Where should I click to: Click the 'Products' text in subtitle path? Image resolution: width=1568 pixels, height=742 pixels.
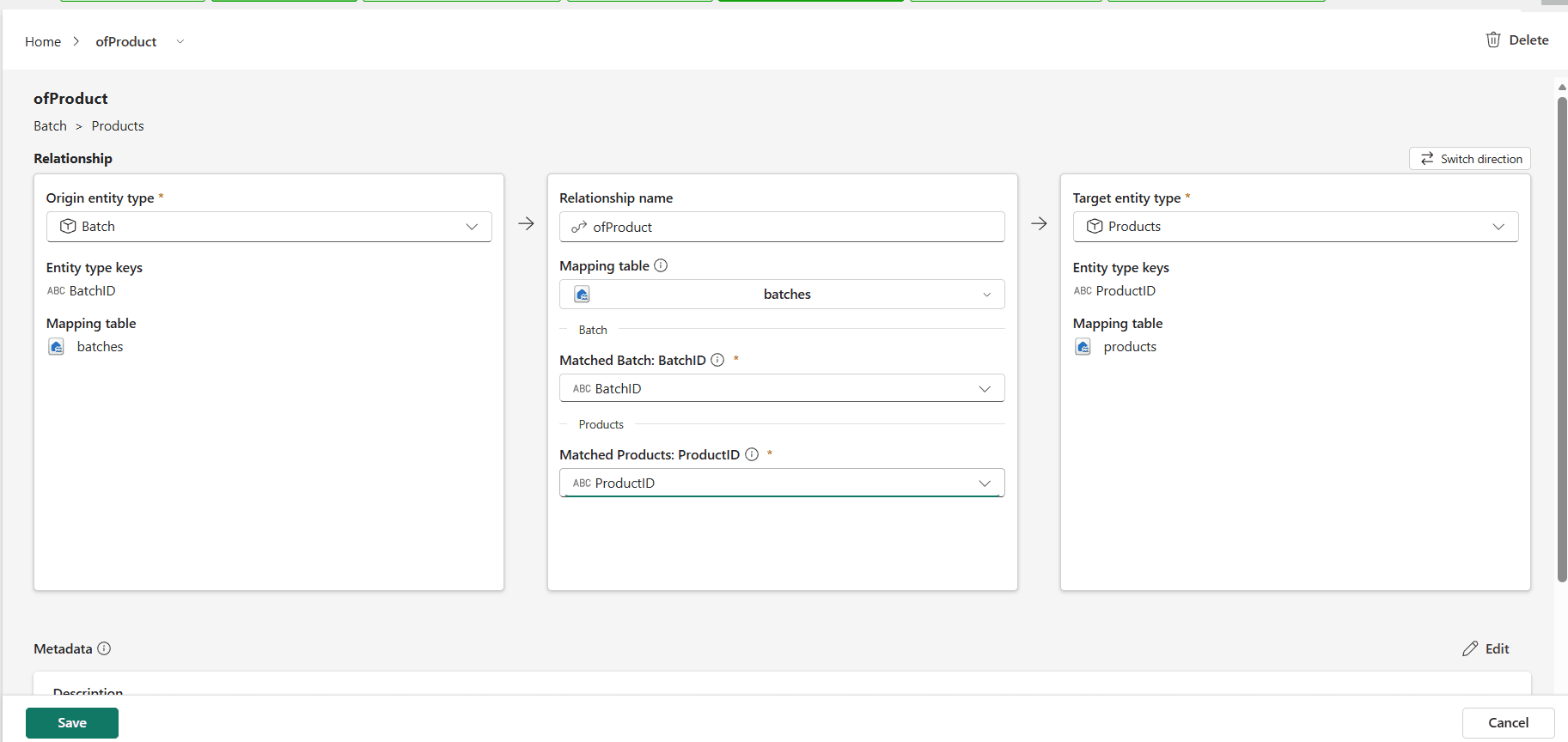tap(118, 125)
